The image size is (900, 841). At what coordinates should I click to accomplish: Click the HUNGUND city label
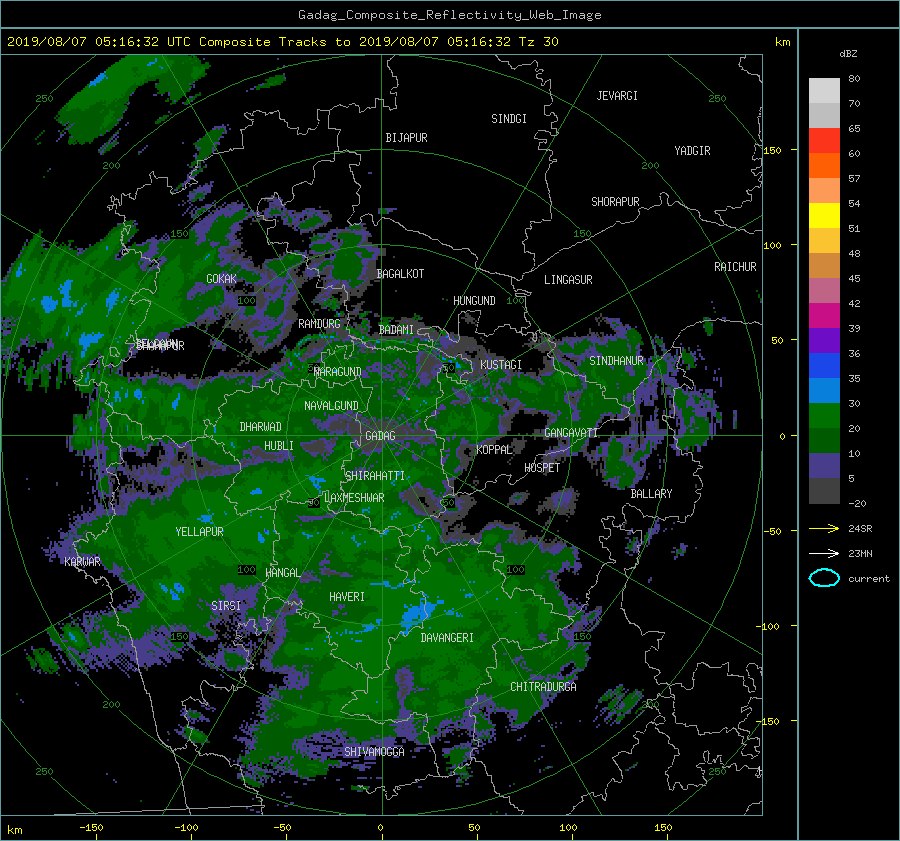(x=474, y=301)
